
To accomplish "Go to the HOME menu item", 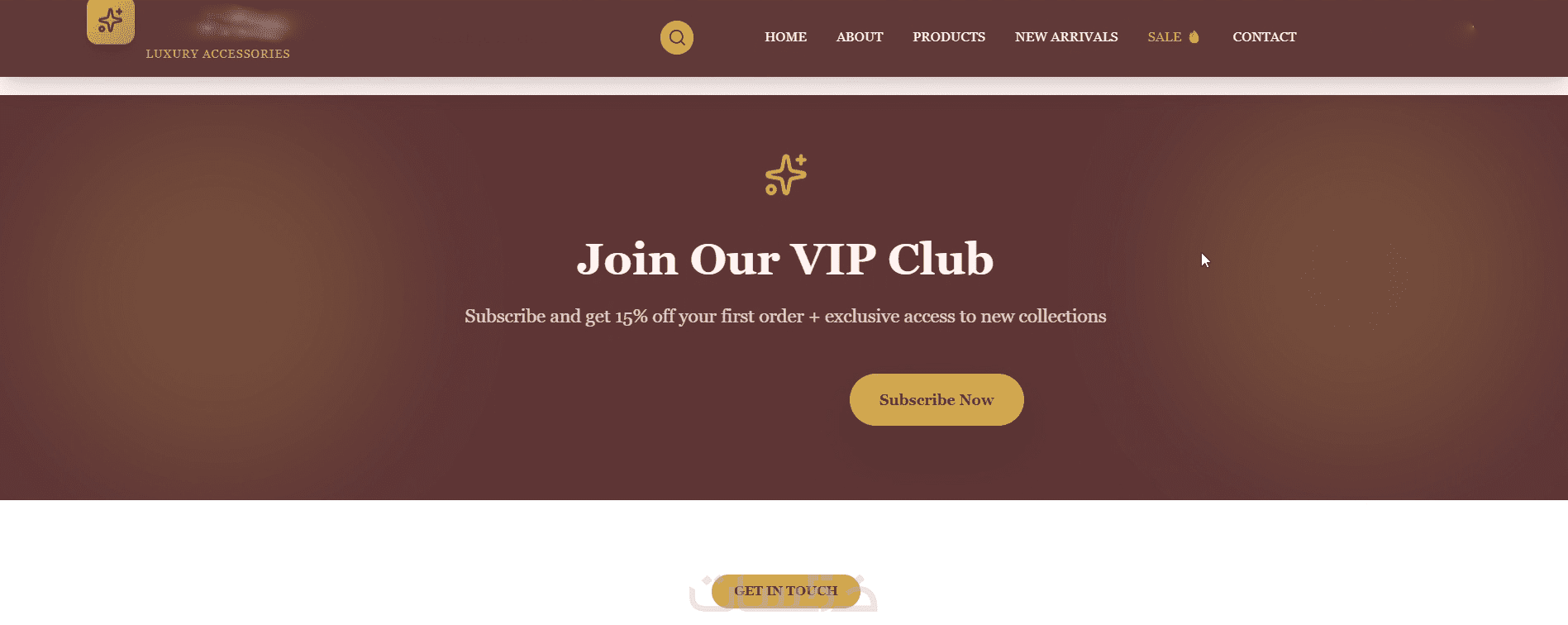I will click(785, 37).
